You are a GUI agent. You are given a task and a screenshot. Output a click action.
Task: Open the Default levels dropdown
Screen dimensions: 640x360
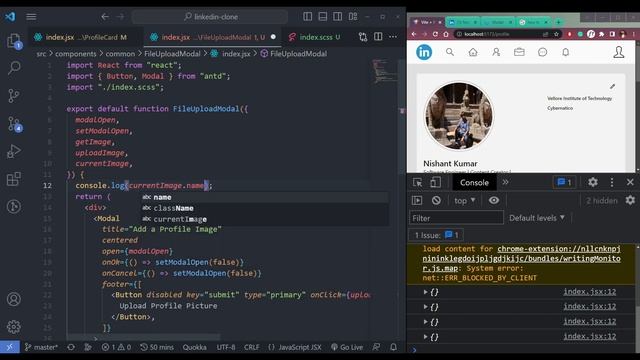tap(537, 218)
